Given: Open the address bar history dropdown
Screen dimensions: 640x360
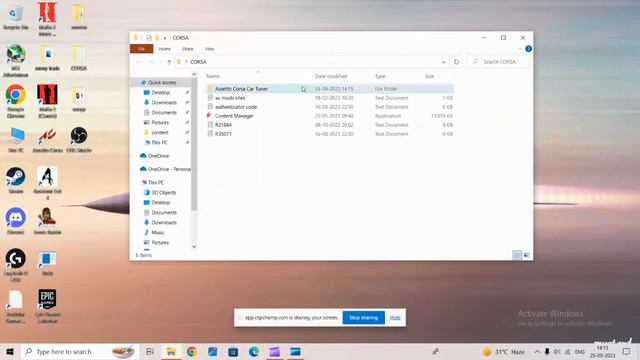Looking at the screenshot, I should (x=444, y=62).
